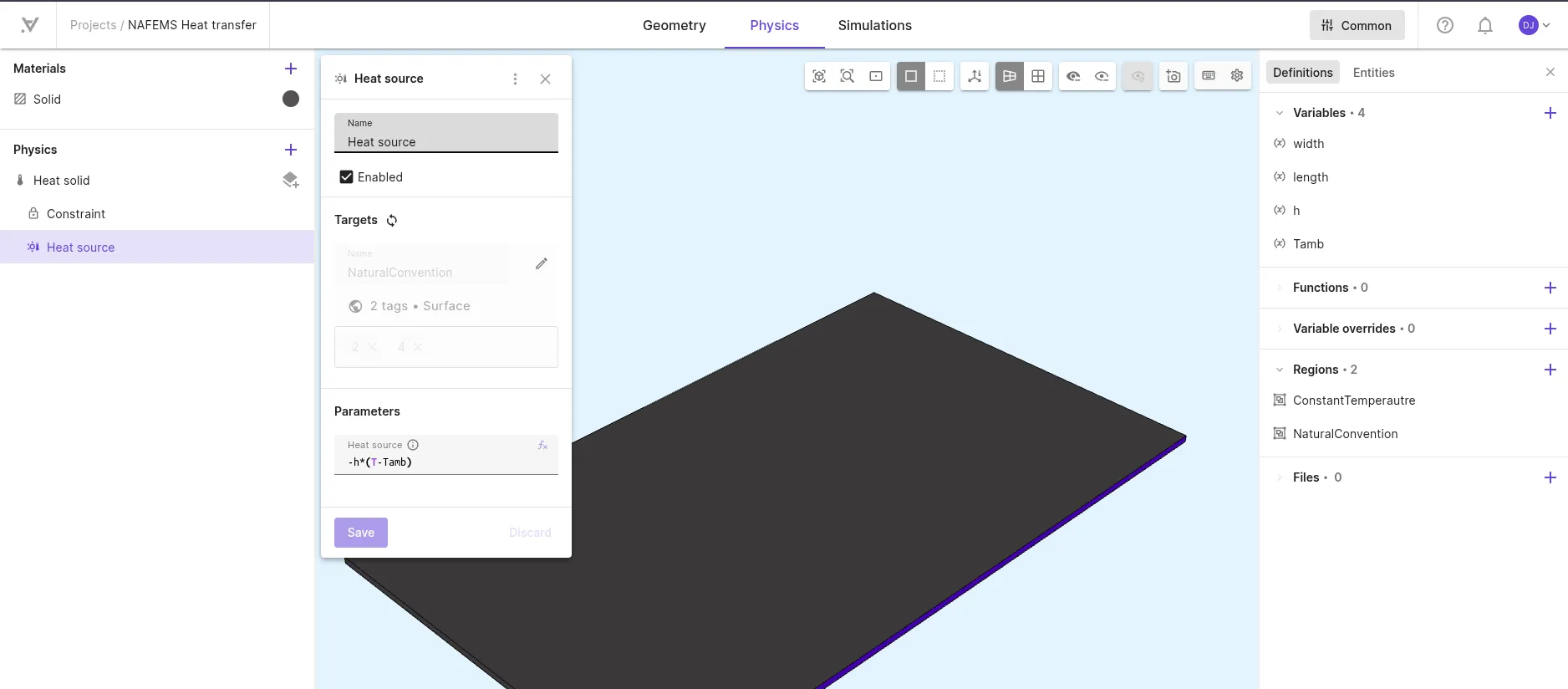Edit the NaturalConvention target with pencil icon

pos(542,263)
